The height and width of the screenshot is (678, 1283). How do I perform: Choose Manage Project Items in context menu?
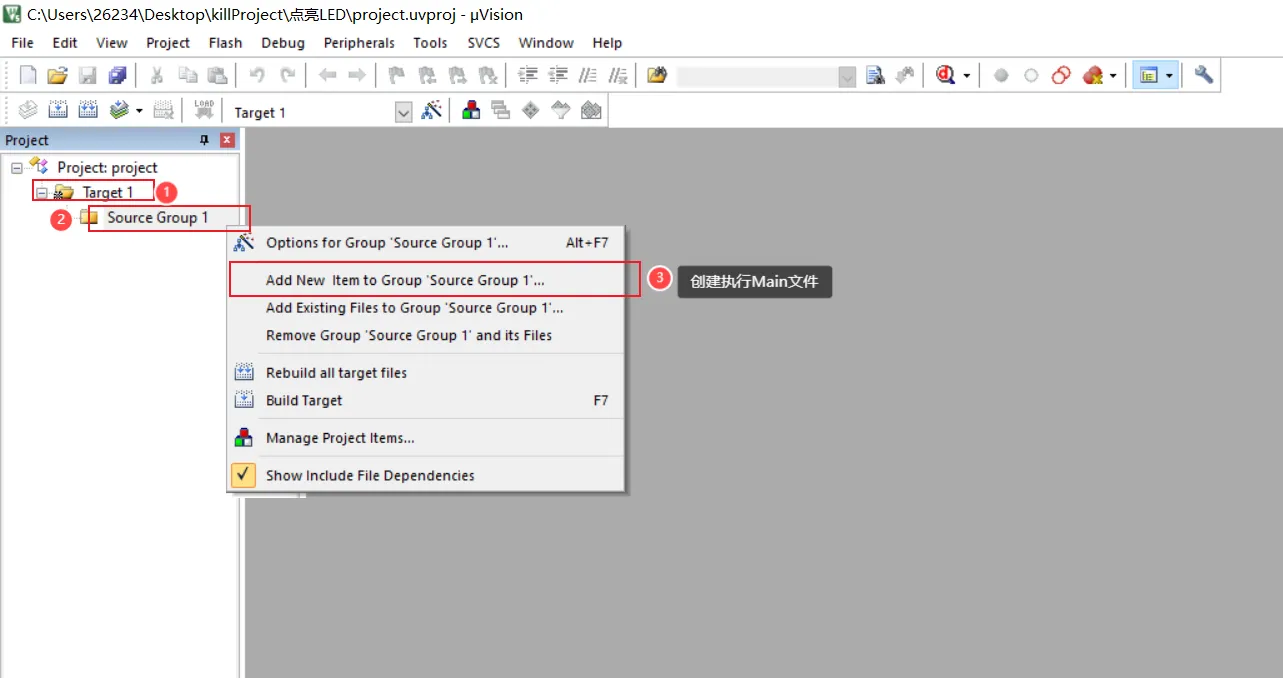point(426,438)
